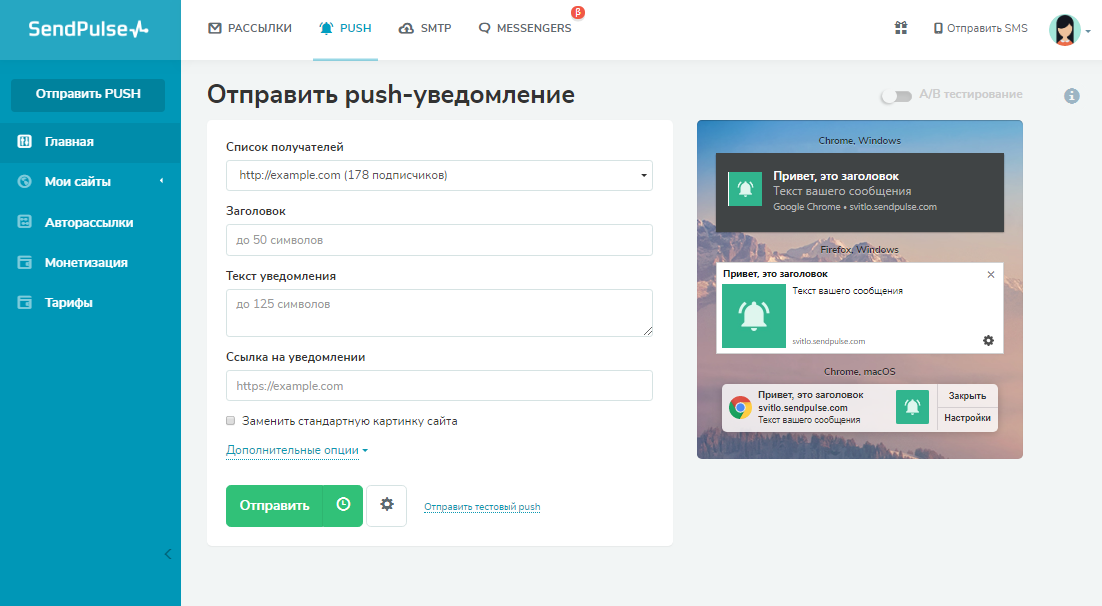Click Закрыть in macOS preview

coord(967,396)
